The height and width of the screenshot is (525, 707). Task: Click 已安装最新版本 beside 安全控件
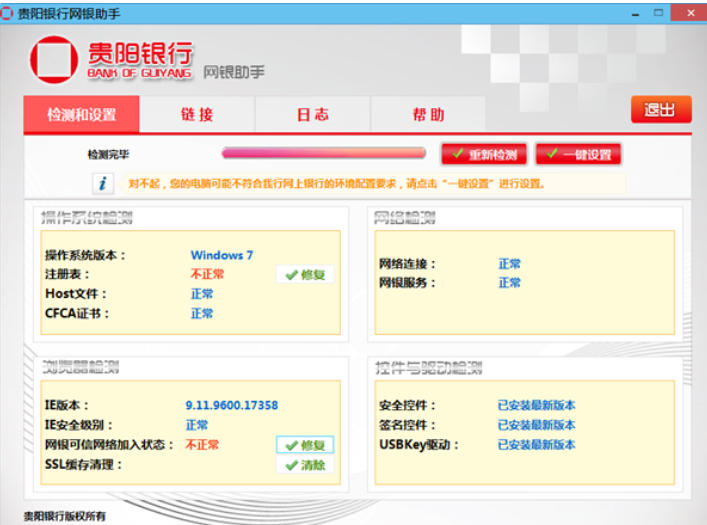[x=537, y=405]
